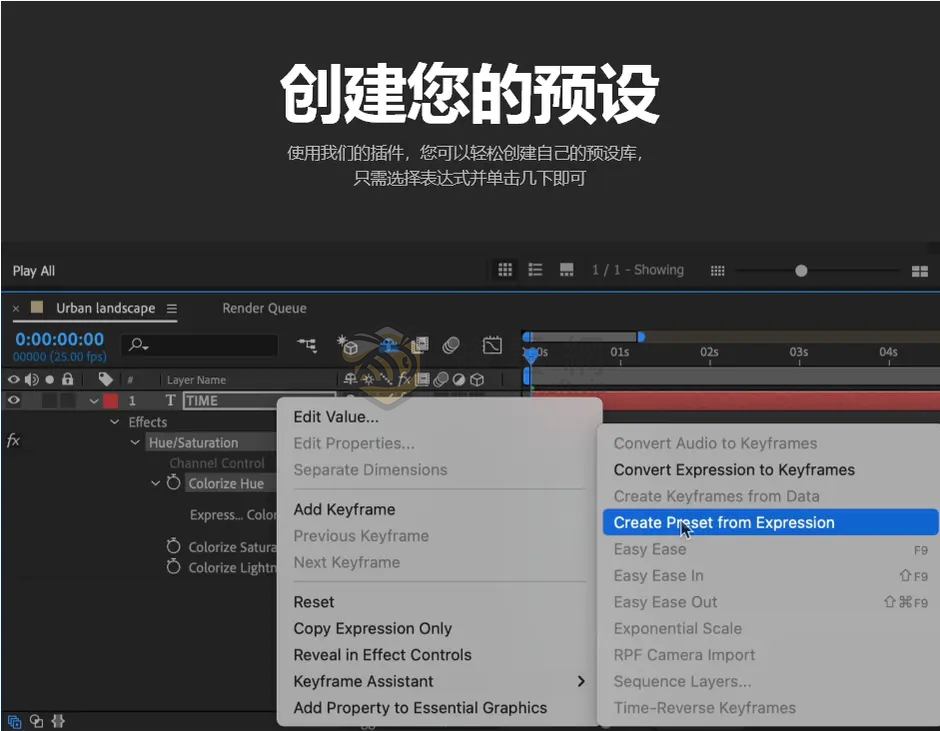Click the Lock column header
940x731 pixels.
tap(68, 379)
